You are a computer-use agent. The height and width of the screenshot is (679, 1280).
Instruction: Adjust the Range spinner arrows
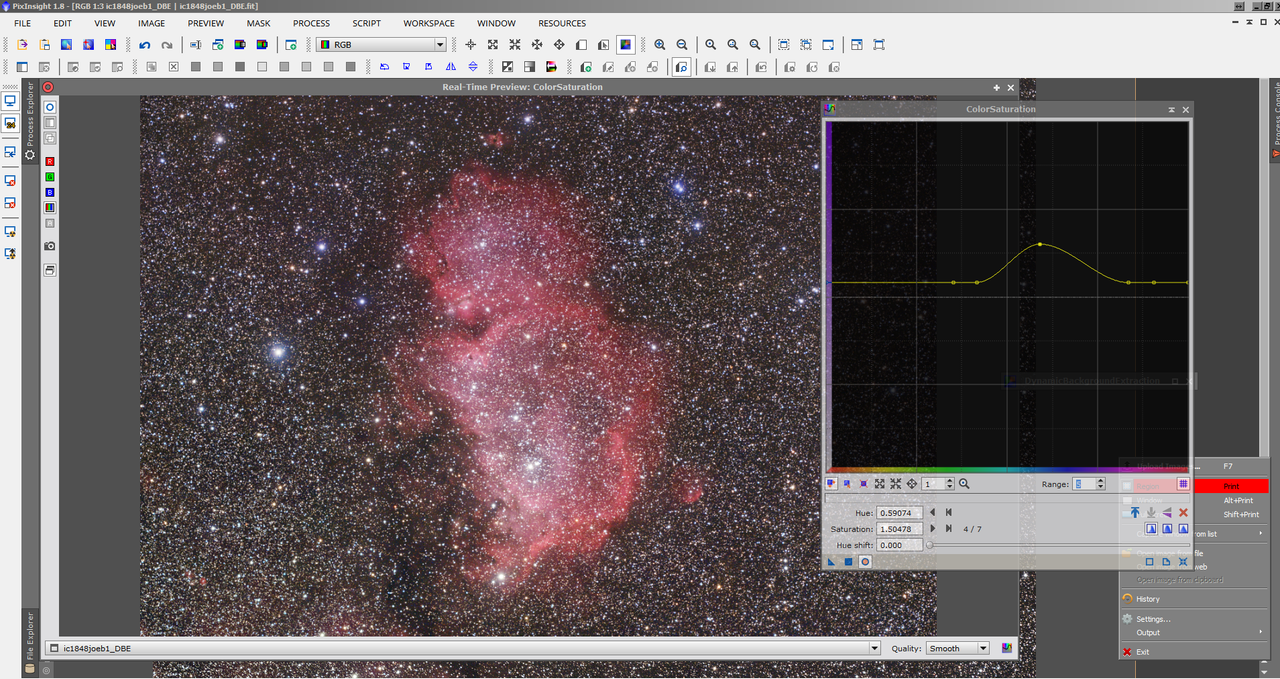click(1100, 483)
